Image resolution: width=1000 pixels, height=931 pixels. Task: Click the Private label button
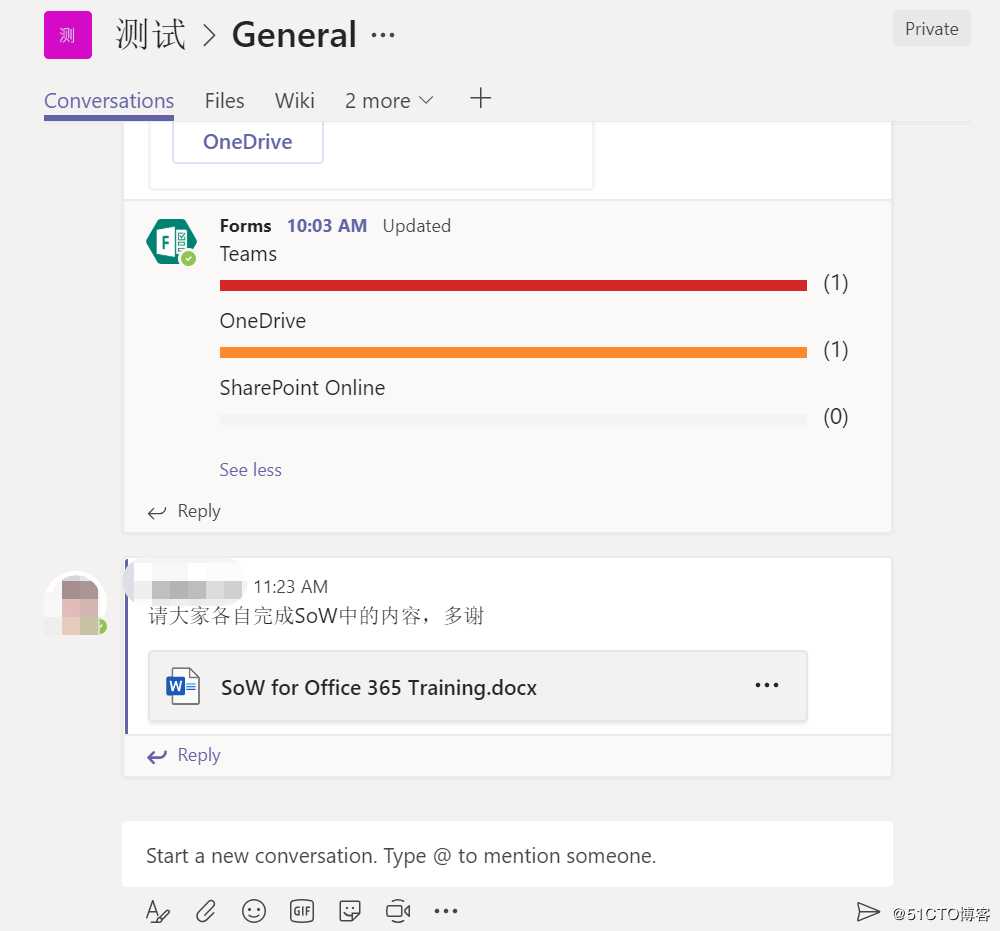pyautogui.click(x=931, y=29)
